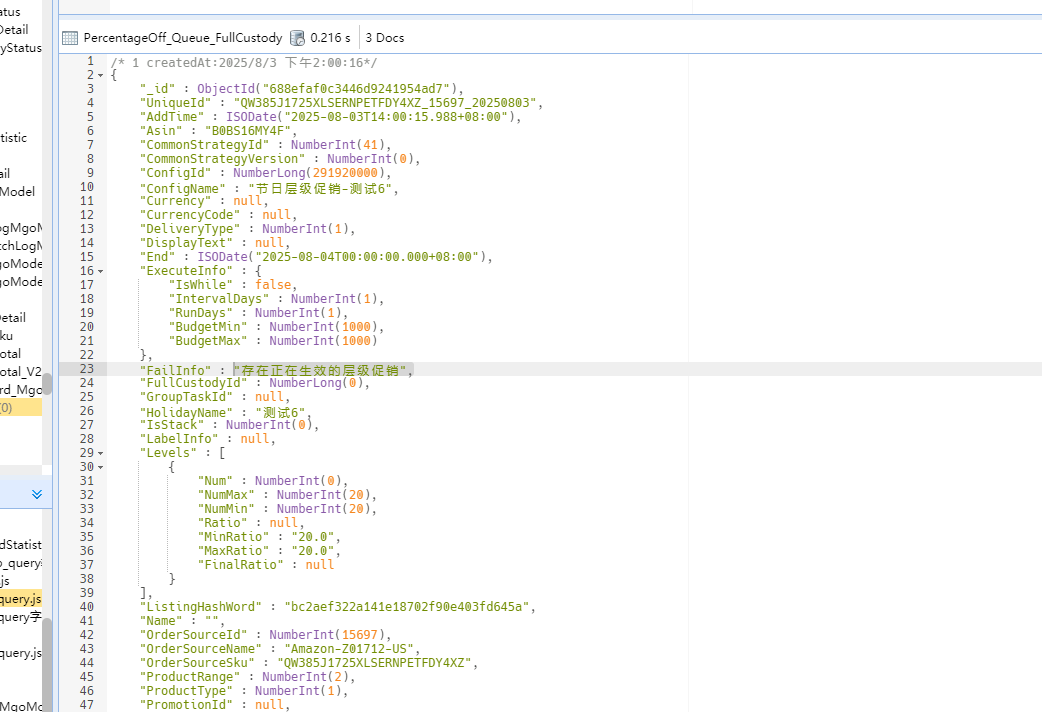Expand the left panel double-chevron
The width and height of the screenshot is (1042, 712).
(37, 494)
